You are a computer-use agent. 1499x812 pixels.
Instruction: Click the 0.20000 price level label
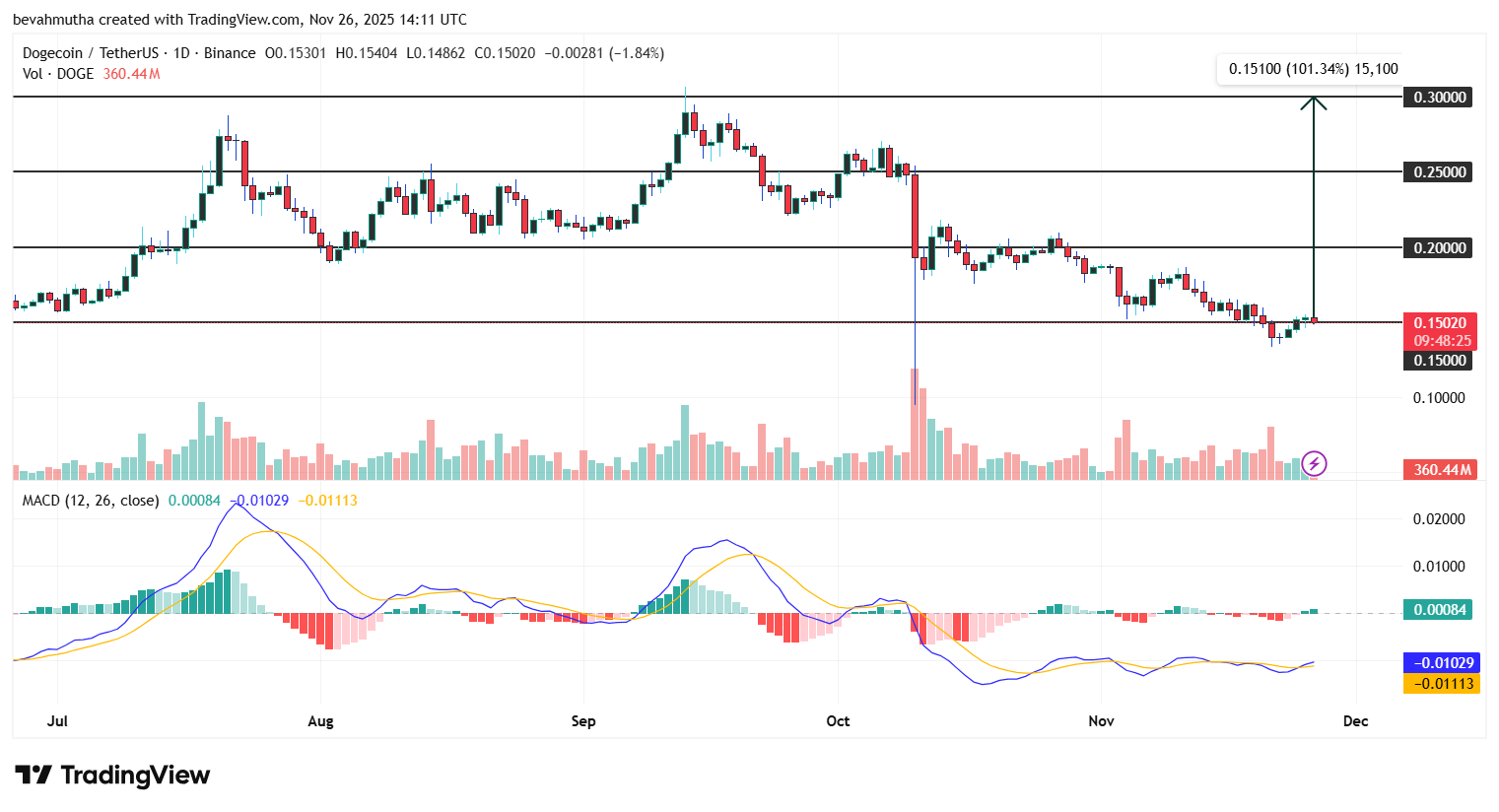(x=1438, y=247)
